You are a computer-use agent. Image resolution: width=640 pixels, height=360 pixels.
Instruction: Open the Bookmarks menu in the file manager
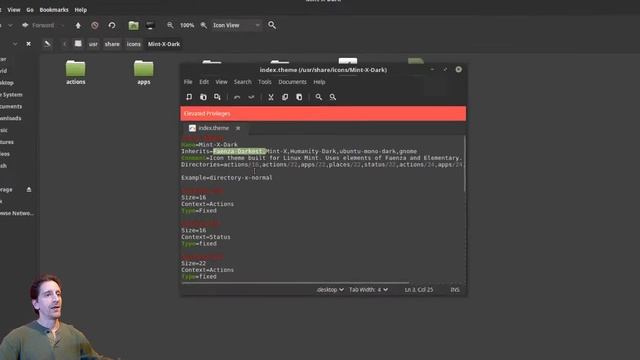pos(54,10)
